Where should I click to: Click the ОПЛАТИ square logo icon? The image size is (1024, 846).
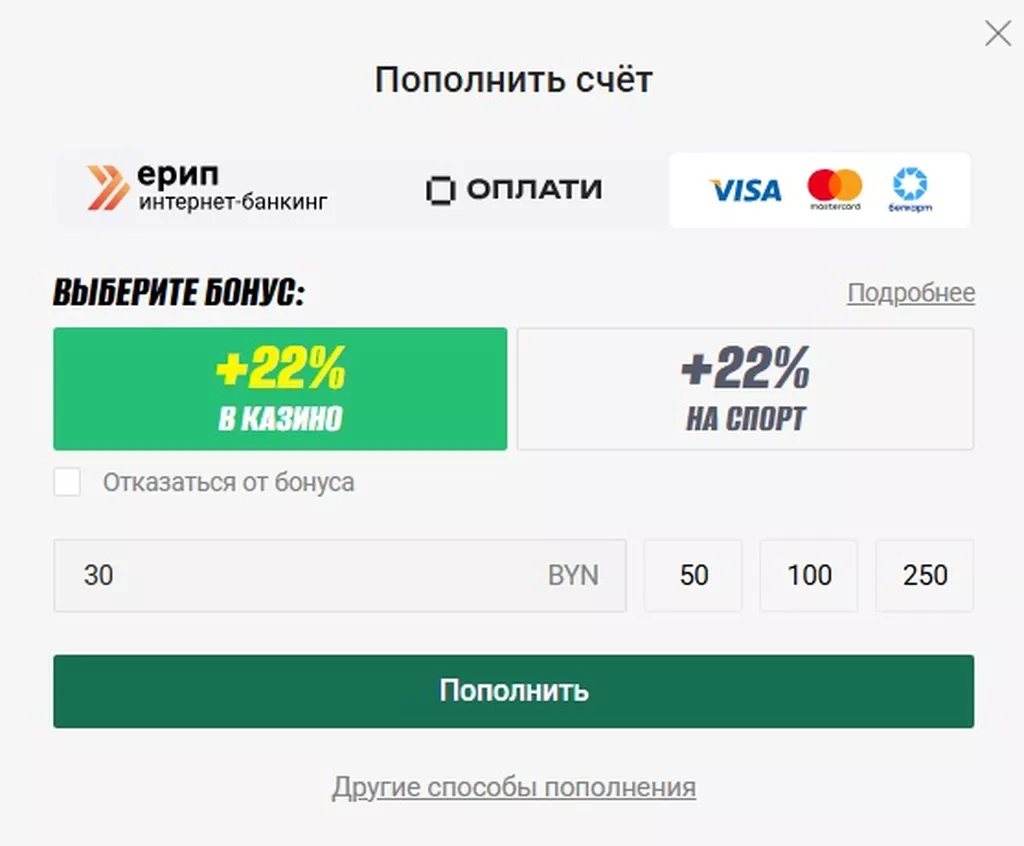click(440, 190)
